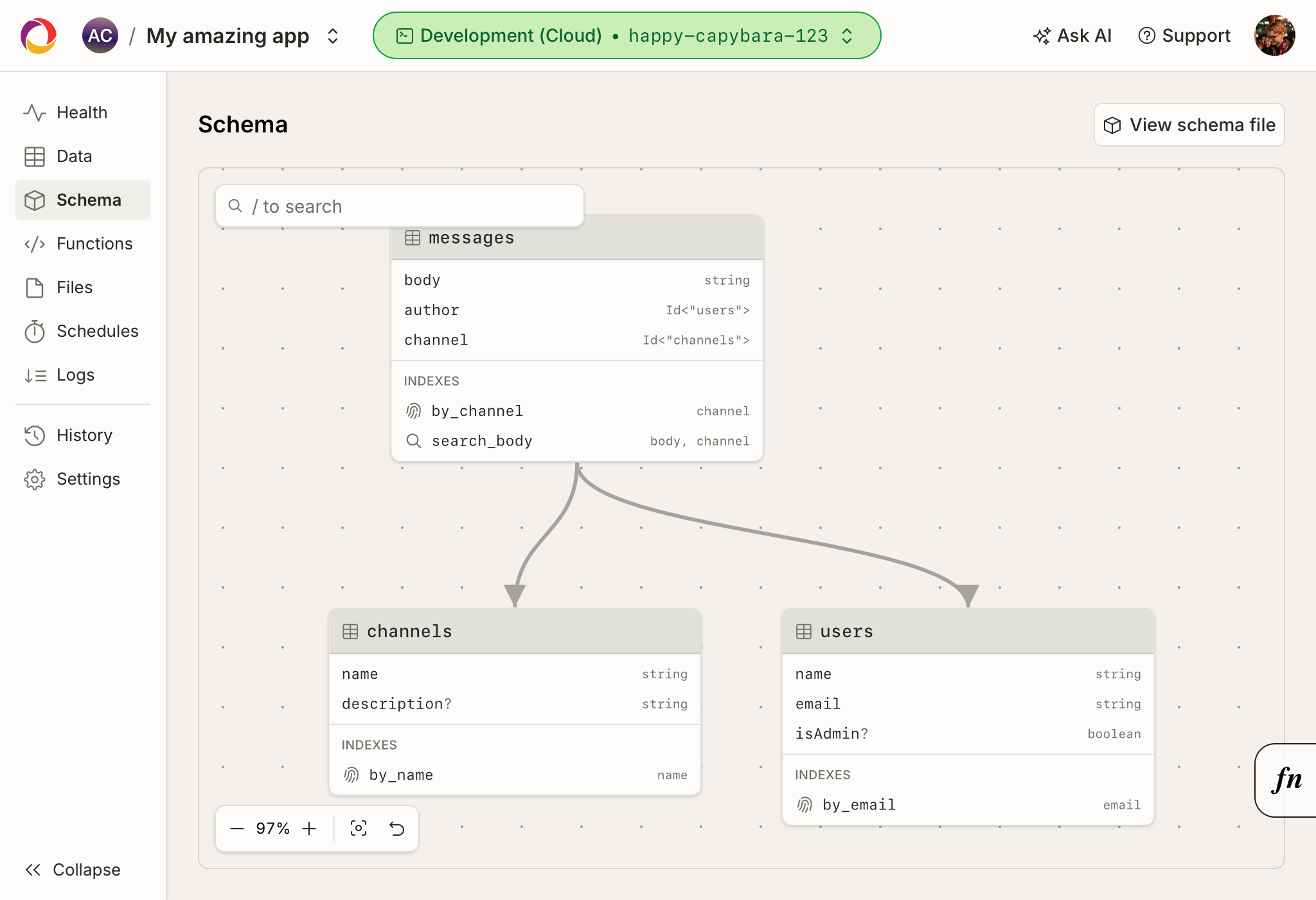Select the by_name index
The height and width of the screenshot is (900, 1316).
pyautogui.click(x=515, y=775)
